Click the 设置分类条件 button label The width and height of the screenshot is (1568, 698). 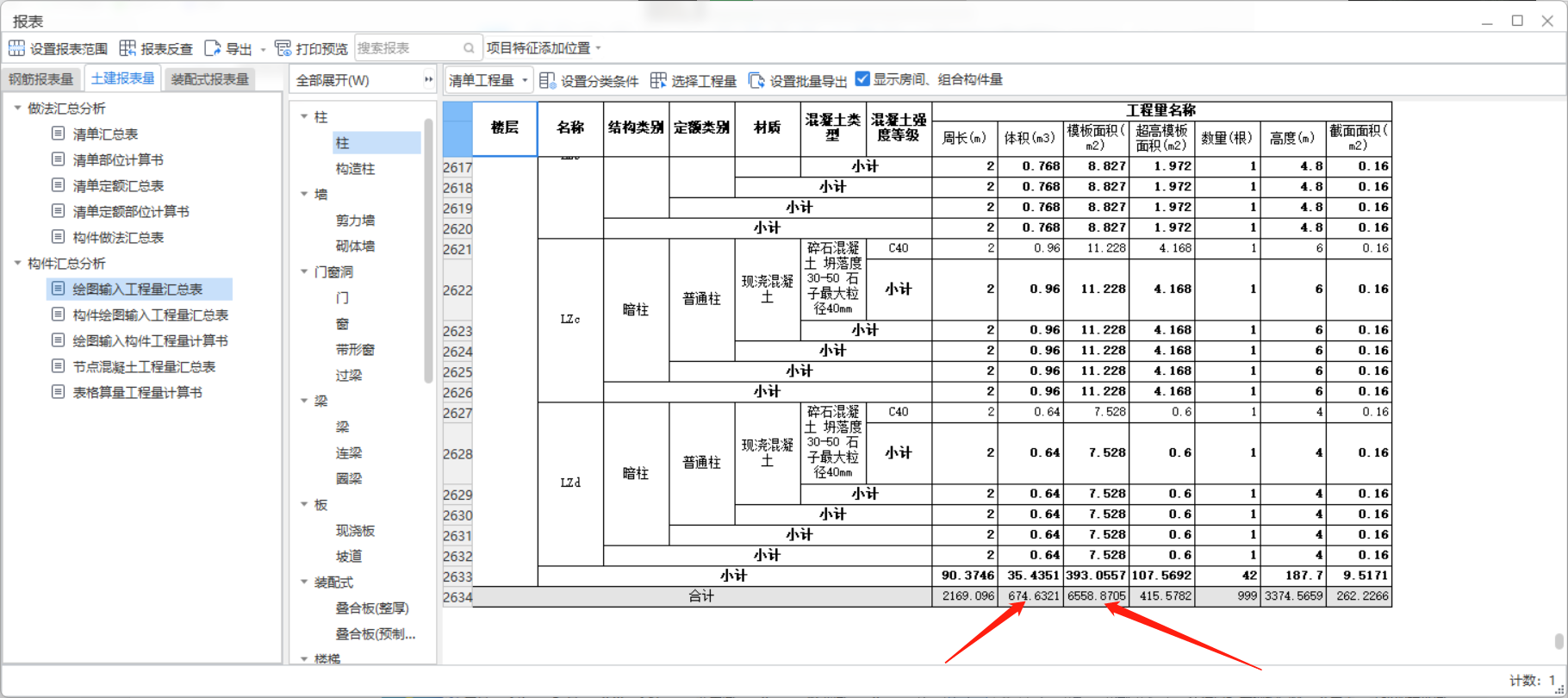click(x=600, y=81)
